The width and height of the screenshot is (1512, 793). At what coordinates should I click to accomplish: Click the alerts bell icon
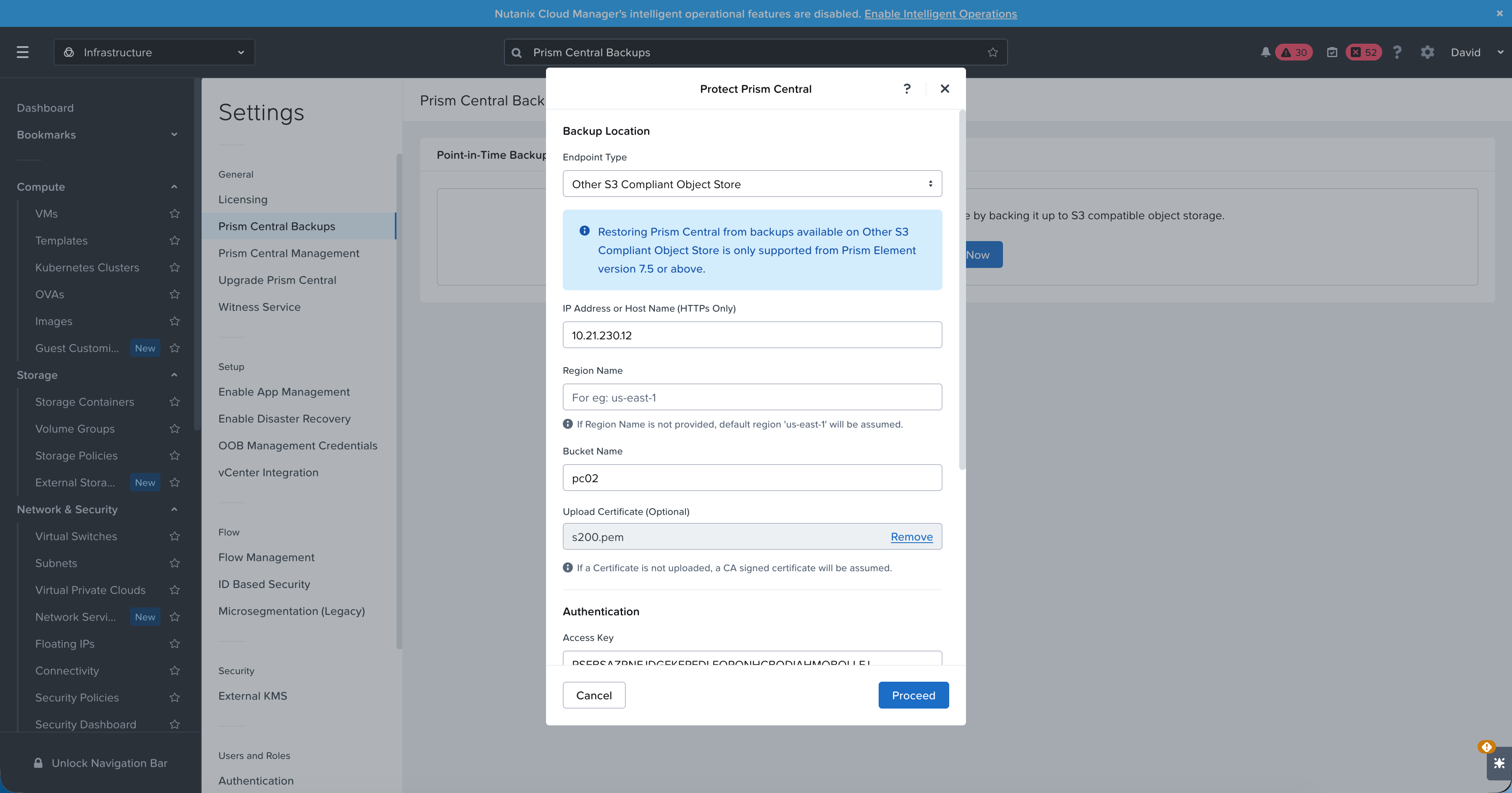coord(1265,52)
